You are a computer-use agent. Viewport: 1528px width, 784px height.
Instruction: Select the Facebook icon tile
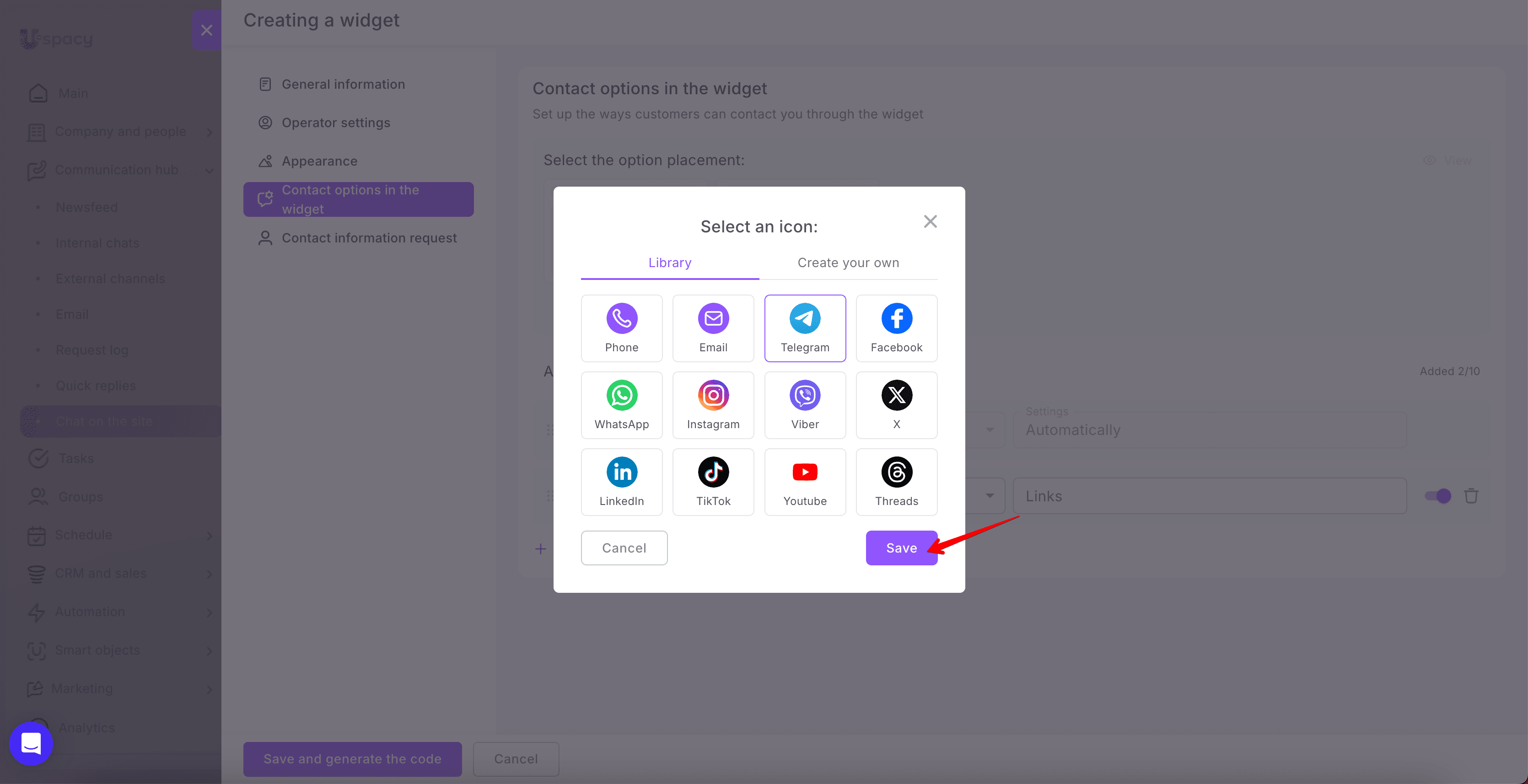point(896,328)
